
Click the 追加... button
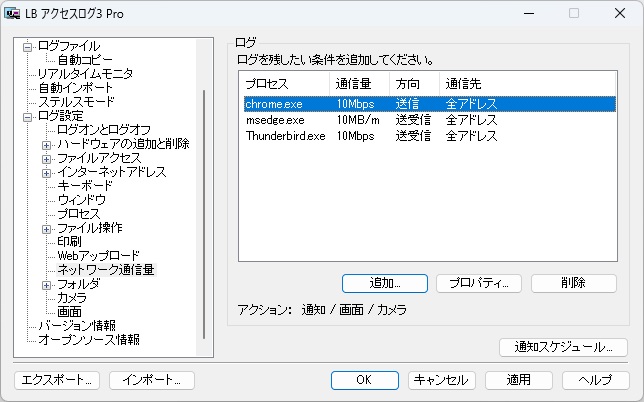[x=385, y=283]
